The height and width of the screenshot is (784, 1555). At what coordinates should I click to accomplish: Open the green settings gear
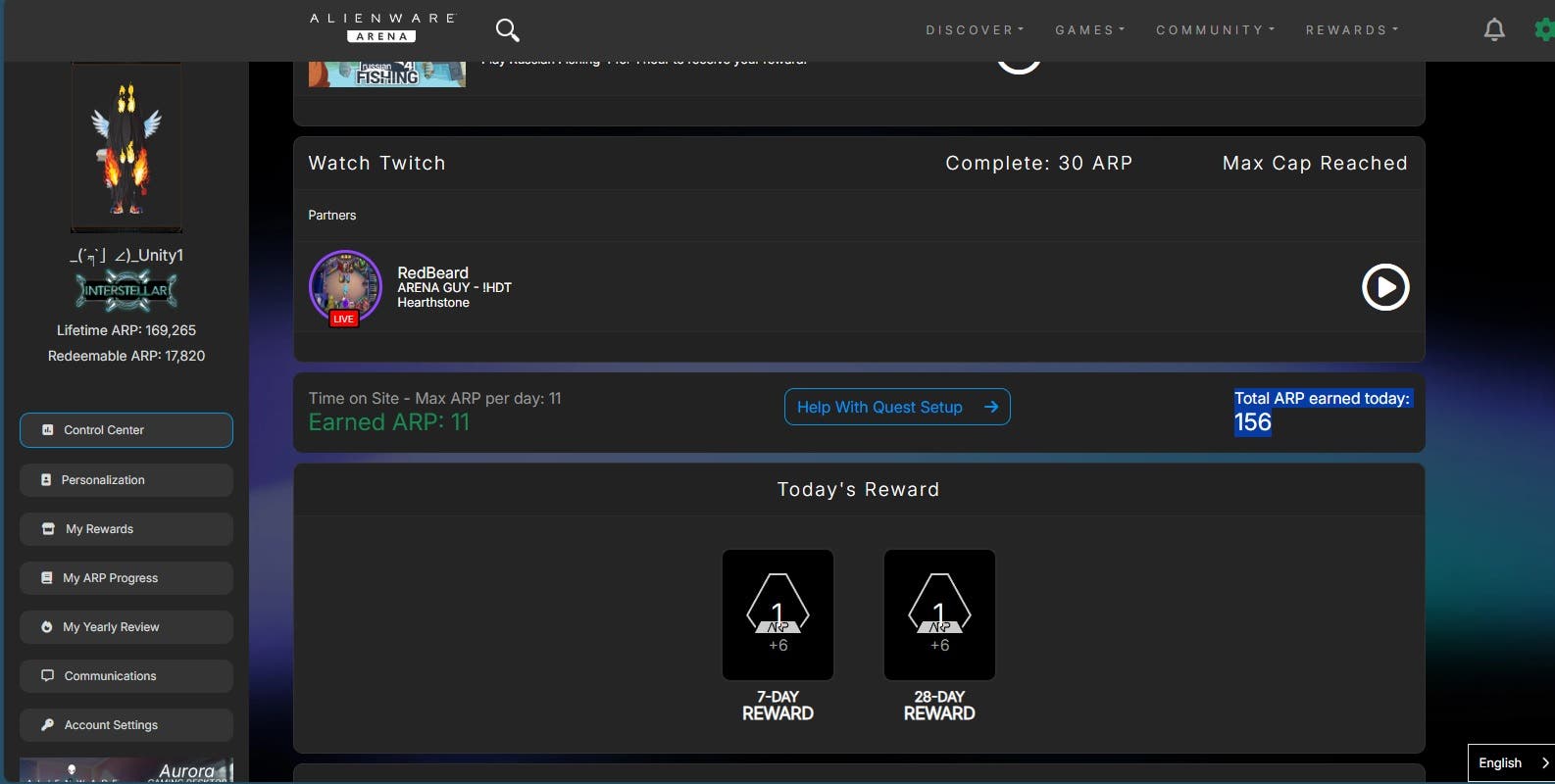point(1543,30)
